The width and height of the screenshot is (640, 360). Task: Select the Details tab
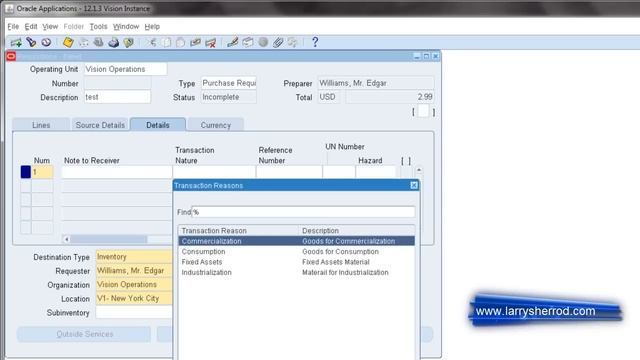click(158, 125)
